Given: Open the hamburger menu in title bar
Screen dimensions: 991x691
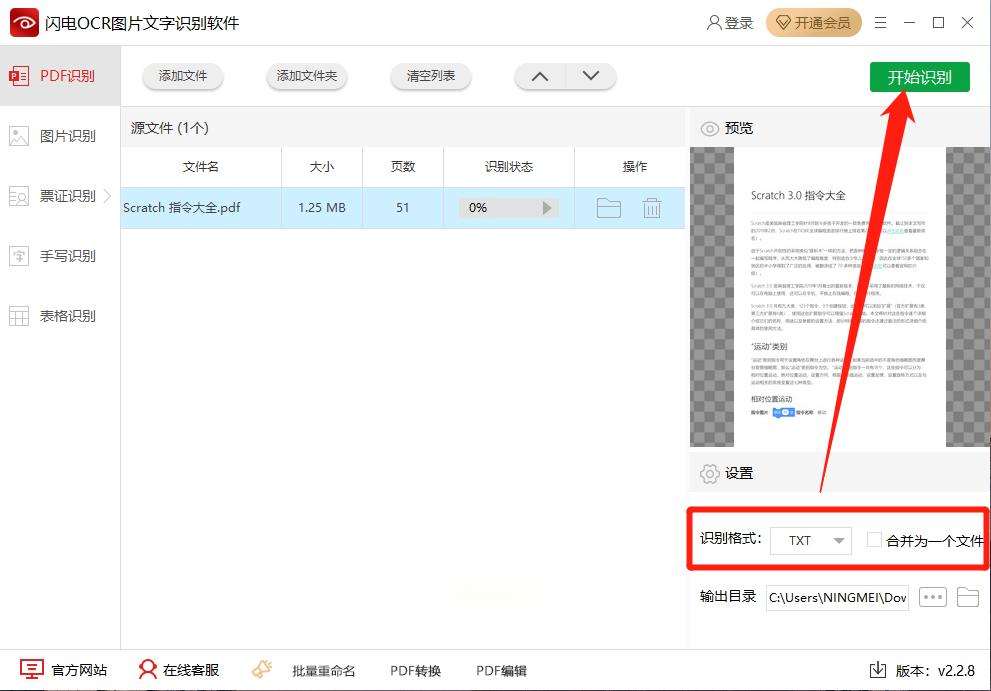Looking at the screenshot, I should coord(881,23).
